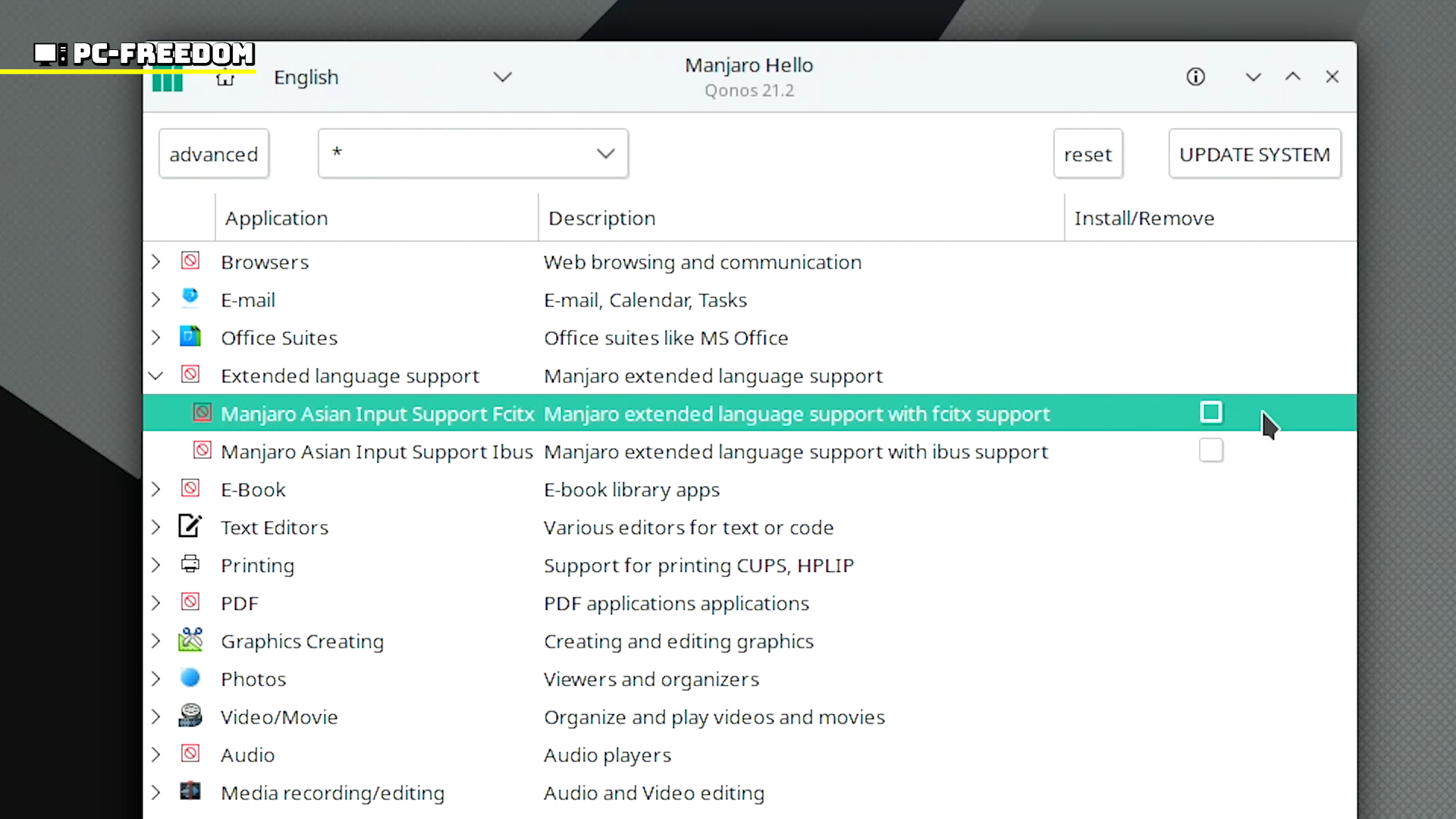Select the Photos category row
Viewport: 1456px width, 819px height.
point(253,679)
